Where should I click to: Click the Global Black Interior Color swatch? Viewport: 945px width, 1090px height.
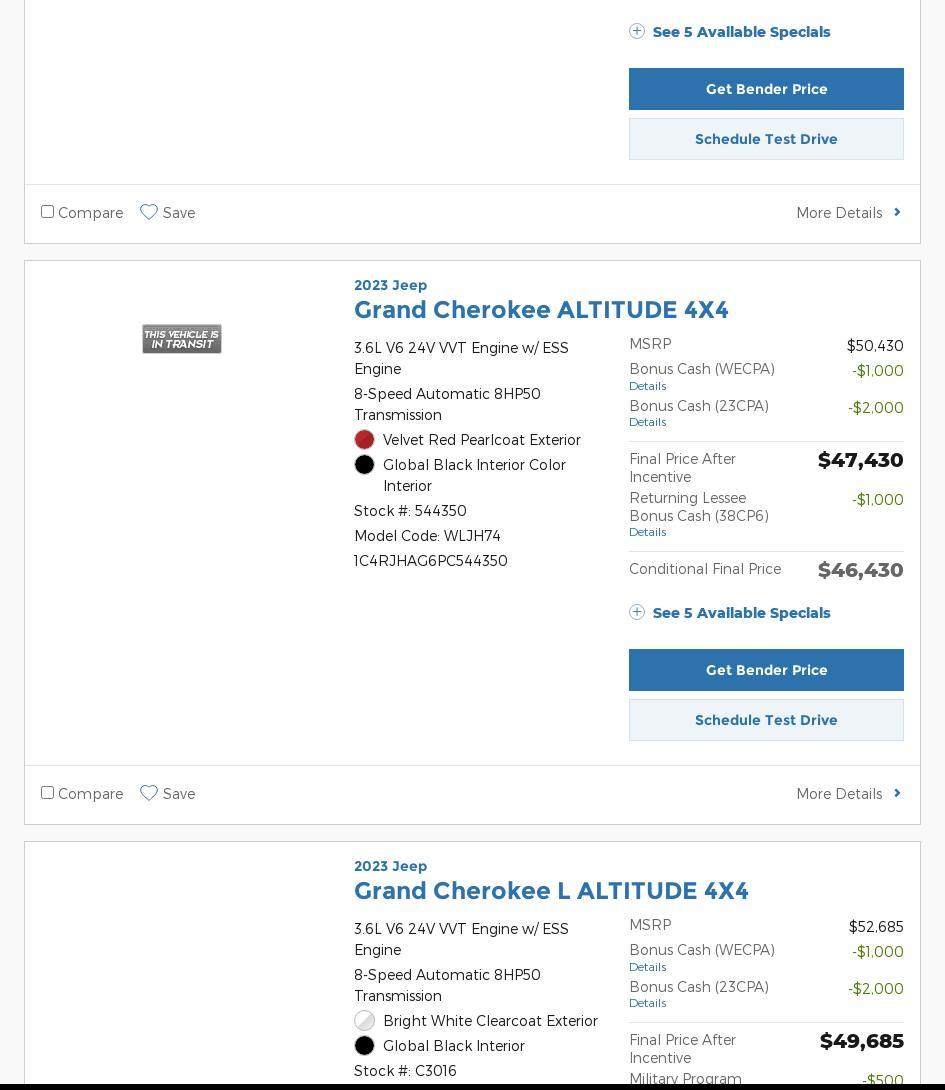(x=364, y=465)
